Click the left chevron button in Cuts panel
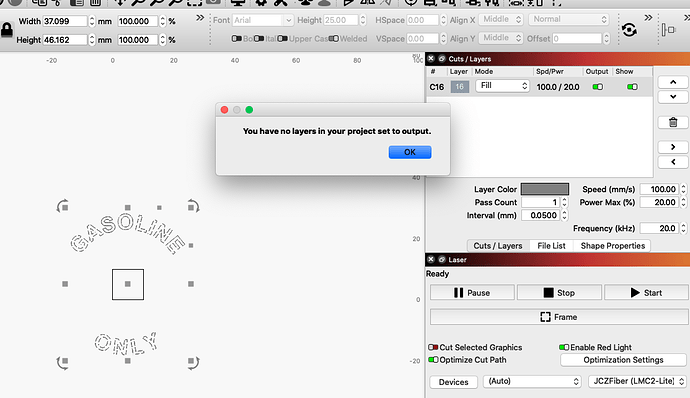The image size is (690, 398). [673, 162]
